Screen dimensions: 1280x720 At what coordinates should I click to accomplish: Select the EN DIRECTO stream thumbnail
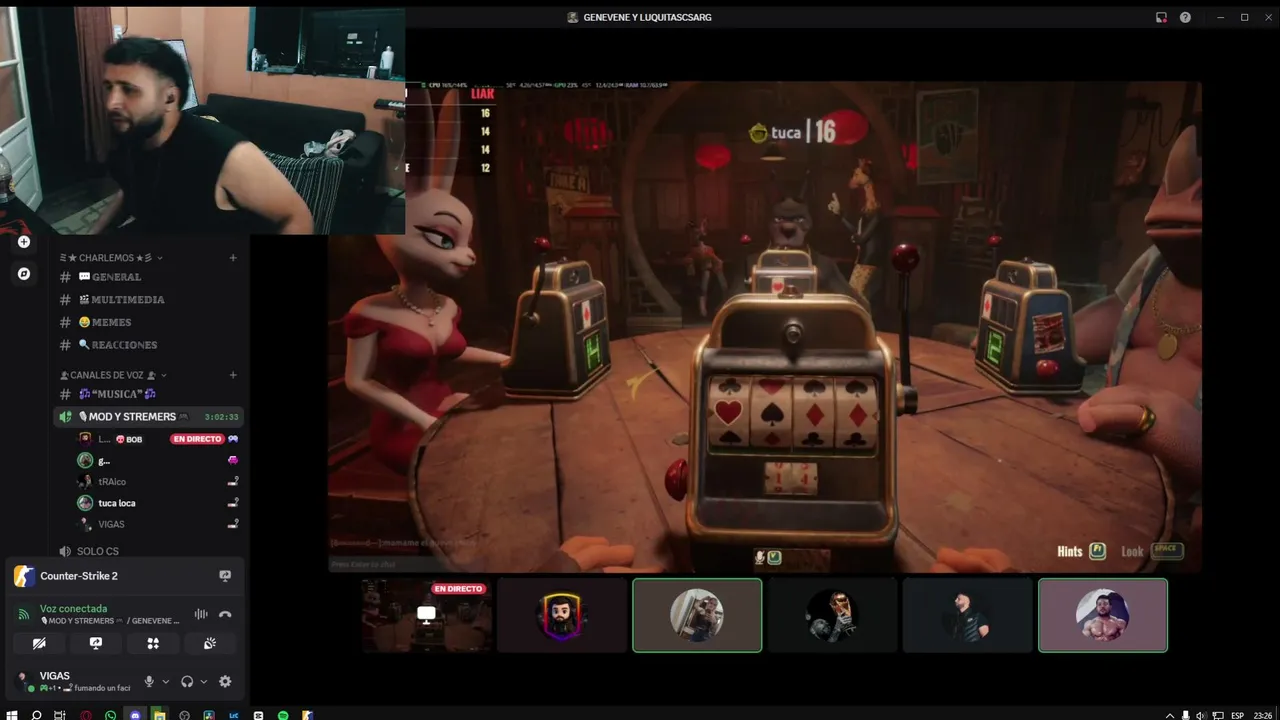coord(427,615)
